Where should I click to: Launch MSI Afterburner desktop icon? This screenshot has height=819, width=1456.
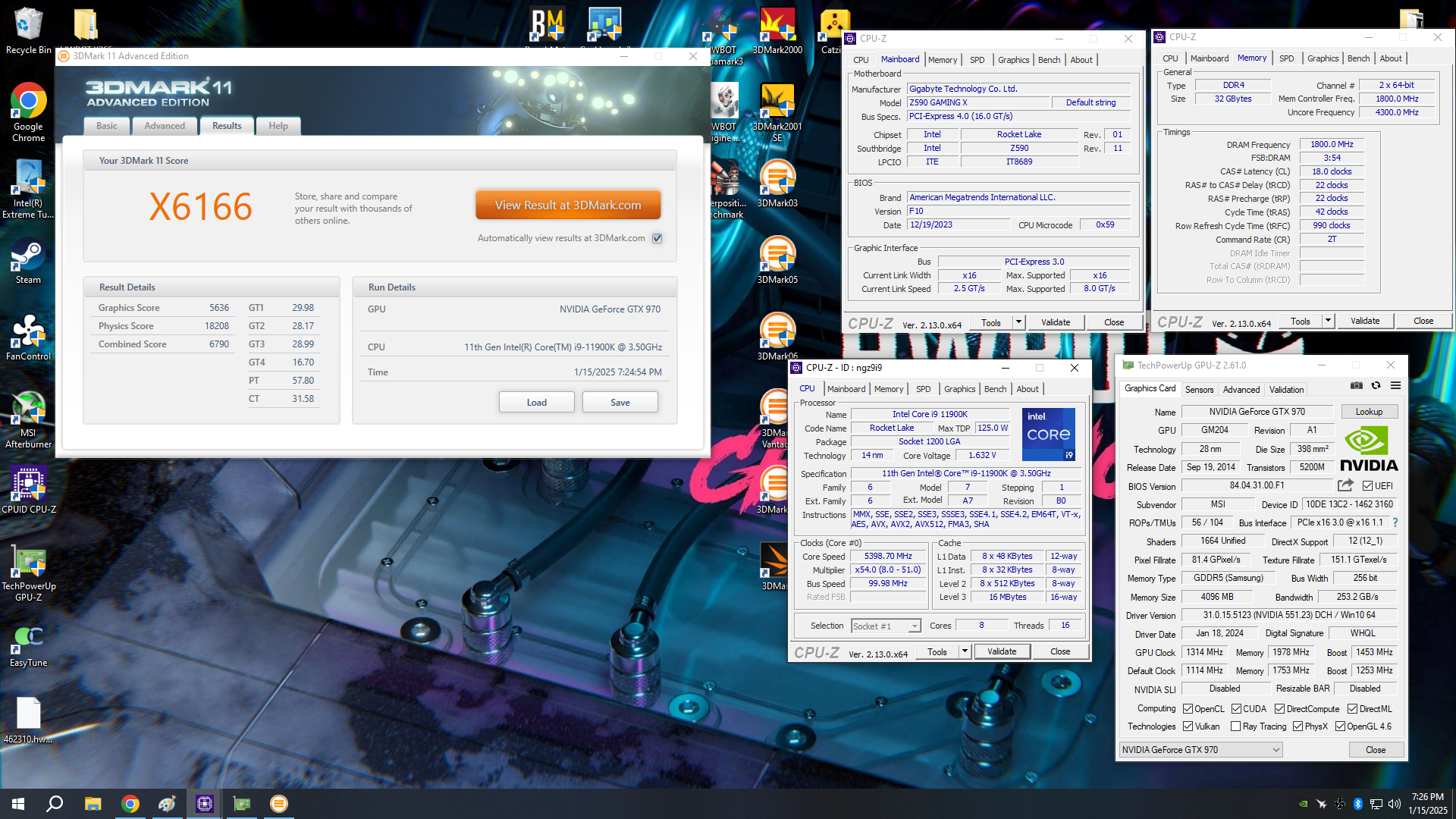pos(29,419)
